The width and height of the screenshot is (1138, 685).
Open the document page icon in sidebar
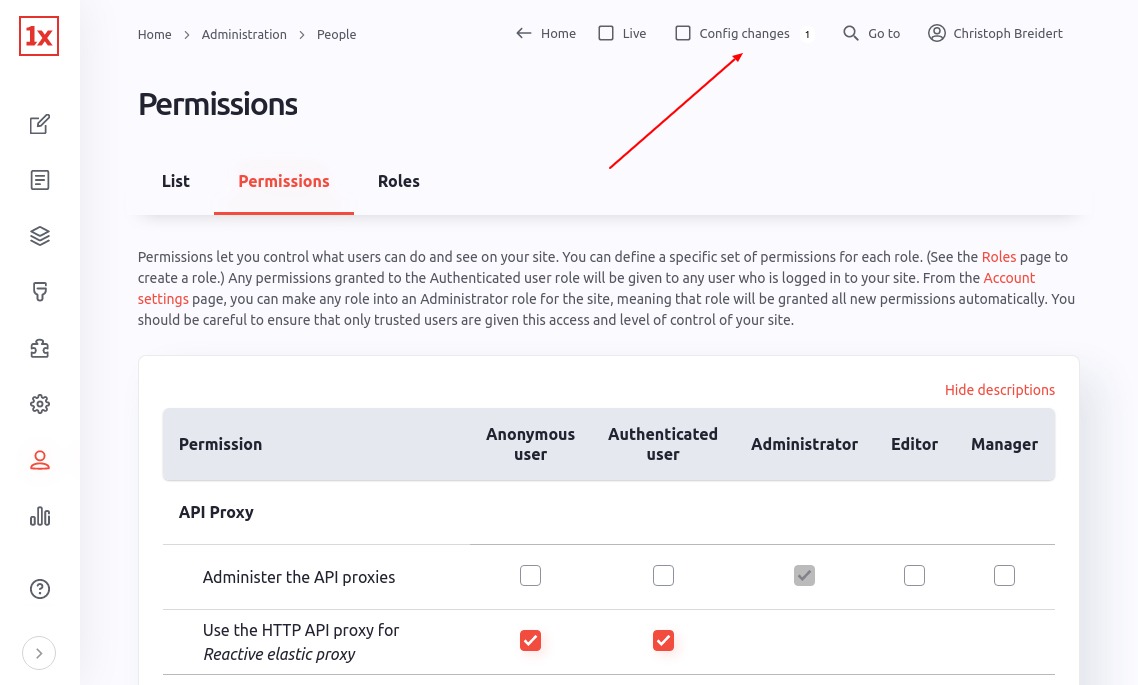pos(40,180)
